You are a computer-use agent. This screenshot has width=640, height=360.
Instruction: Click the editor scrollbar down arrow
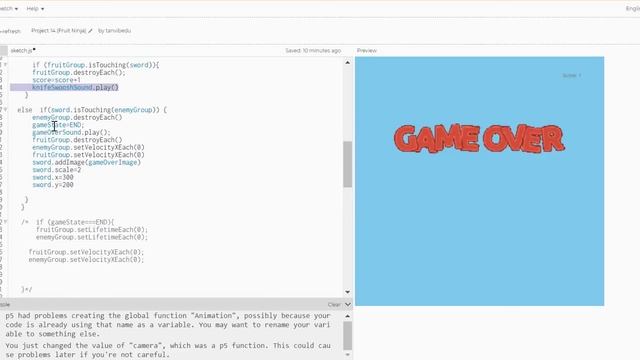tap(347, 292)
